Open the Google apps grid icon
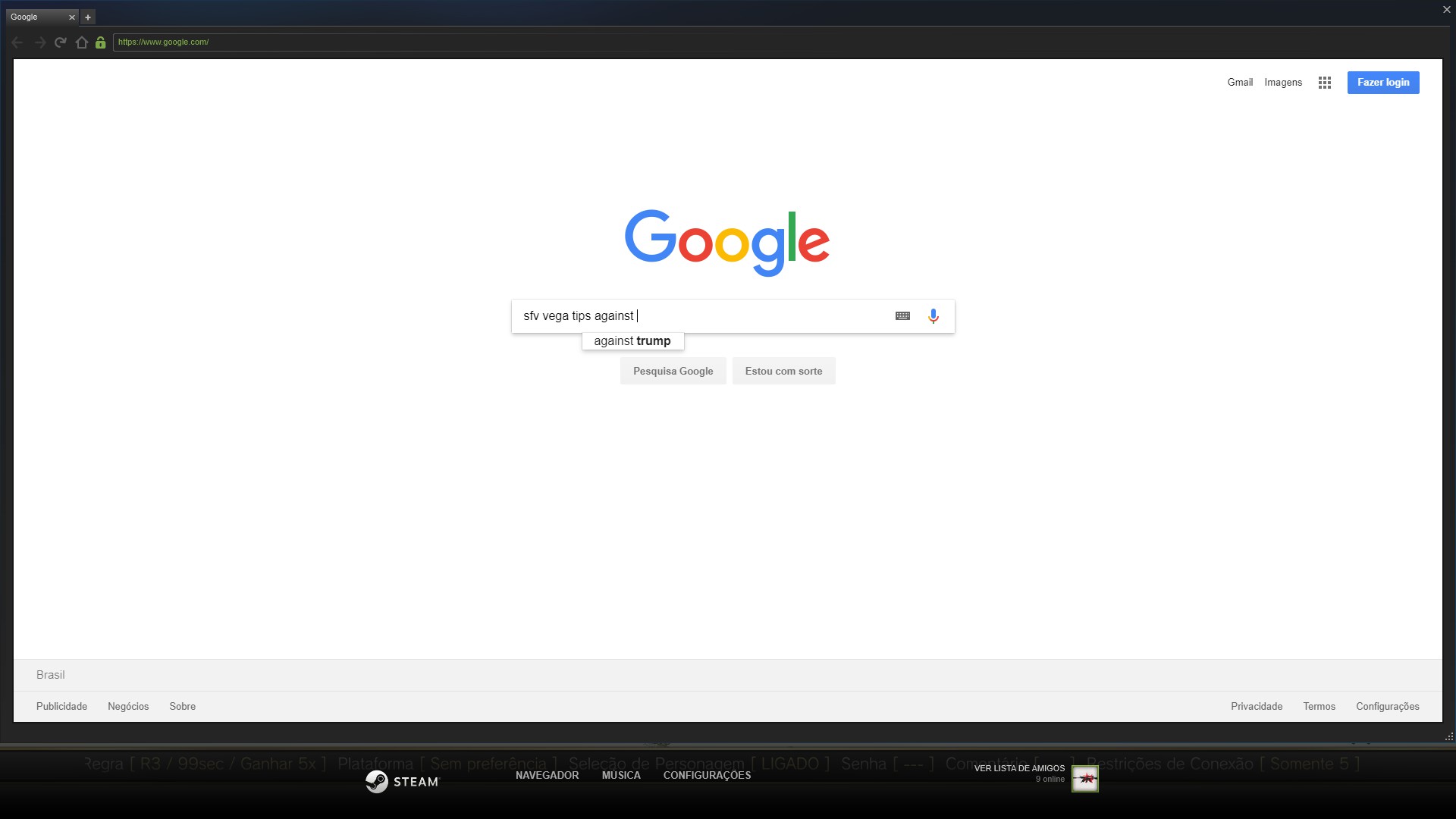The width and height of the screenshot is (1456, 819). 1325,83
